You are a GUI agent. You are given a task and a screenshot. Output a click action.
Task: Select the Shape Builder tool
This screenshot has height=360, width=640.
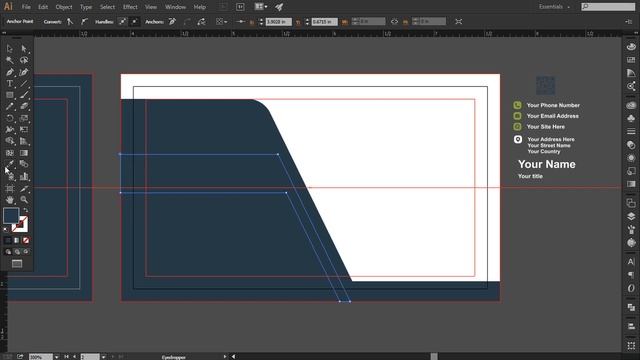pyautogui.click(x=9, y=141)
